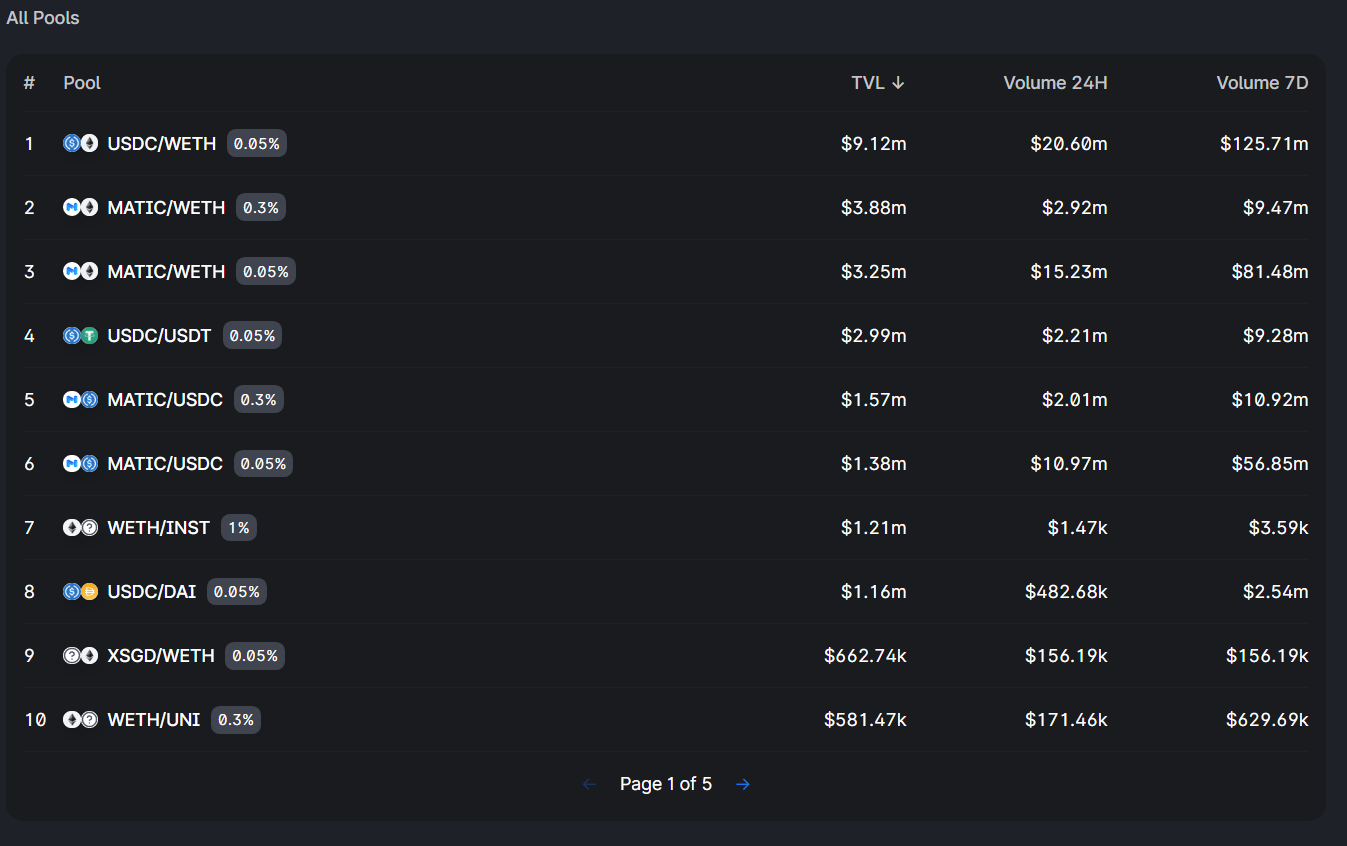Click the 0.3% fee badge in row 5
The width and height of the screenshot is (1347, 846).
[x=259, y=399]
